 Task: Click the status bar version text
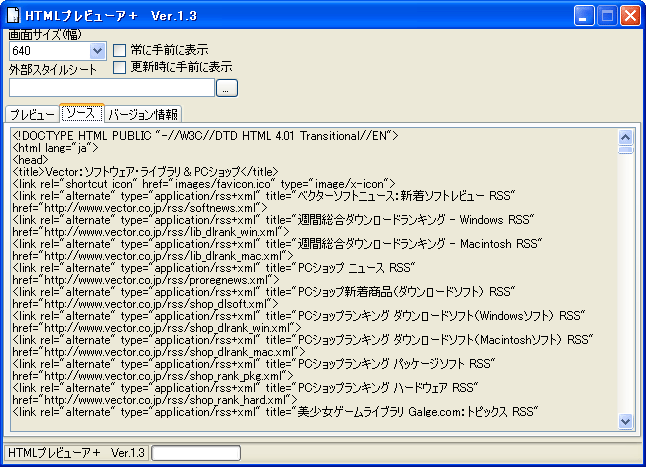pyautogui.click(x=76, y=453)
